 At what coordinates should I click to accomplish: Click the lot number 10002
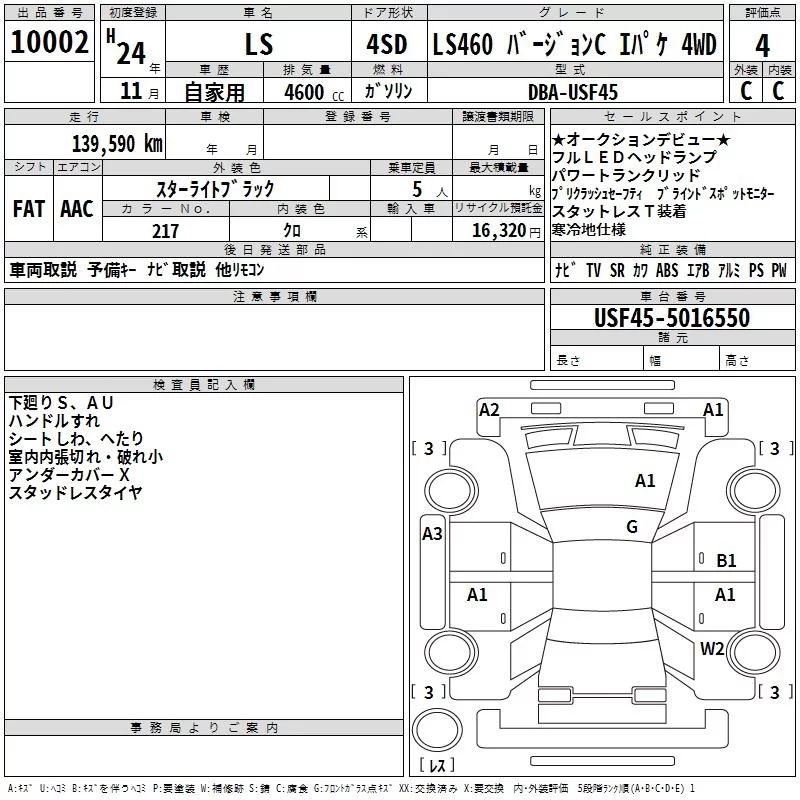pyautogui.click(x=49, y=42)
